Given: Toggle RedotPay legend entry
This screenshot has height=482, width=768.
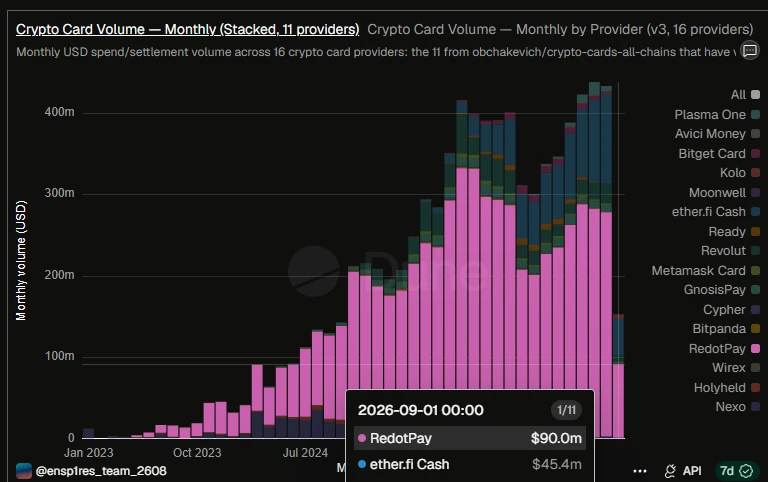Looking at the screenshot, I should point(724,348).
